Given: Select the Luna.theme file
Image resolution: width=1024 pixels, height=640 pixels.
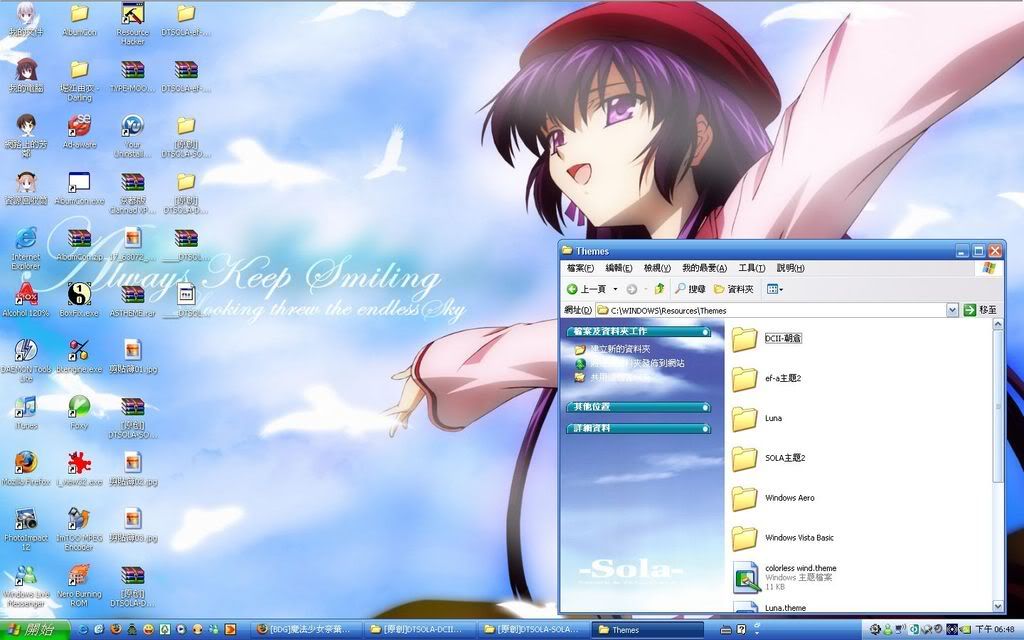Looking at the screenshot, I should 769,607.
